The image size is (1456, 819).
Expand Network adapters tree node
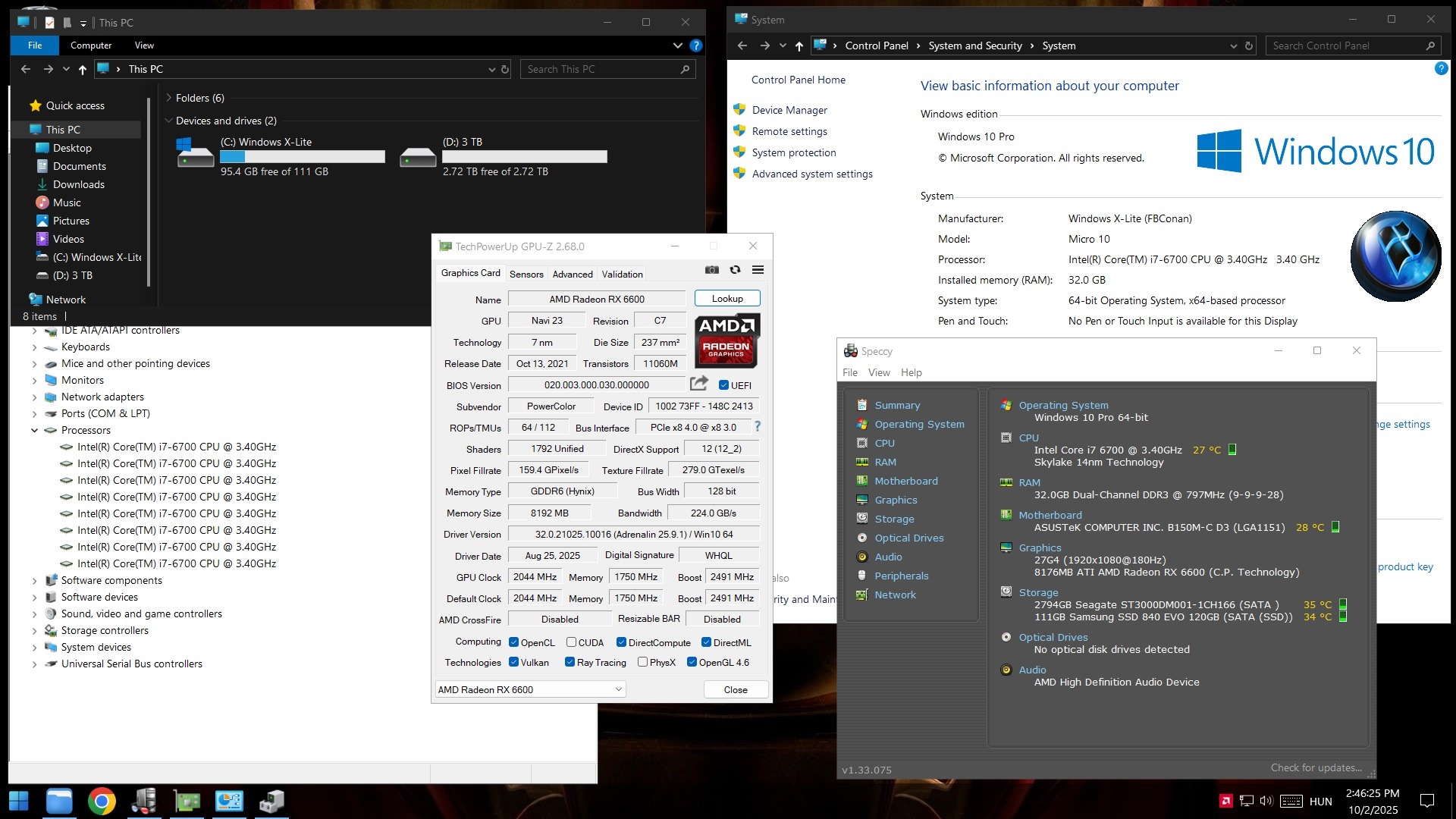[34, 397]
